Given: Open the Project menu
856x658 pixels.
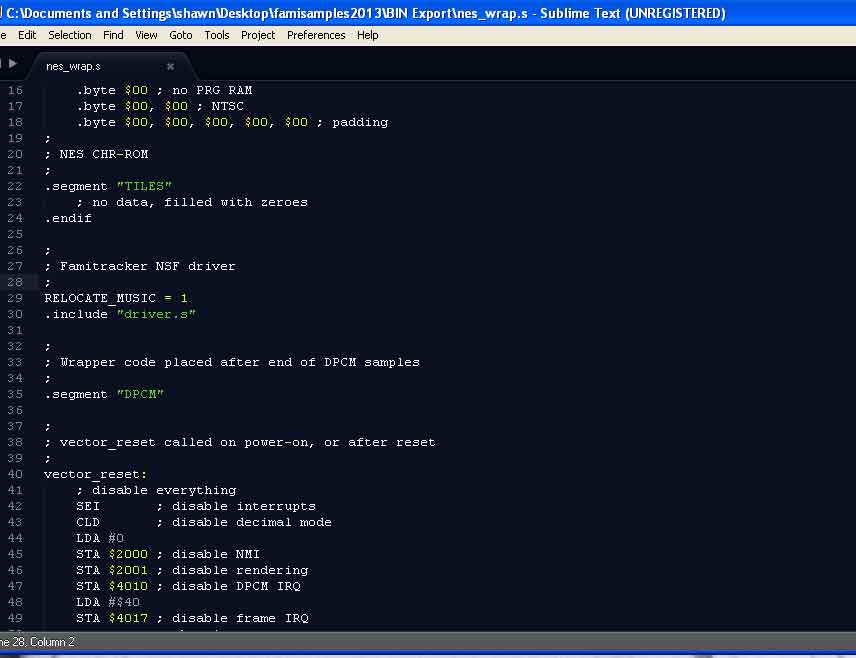Looking at the screenshot, I should (x=258, y=35).
